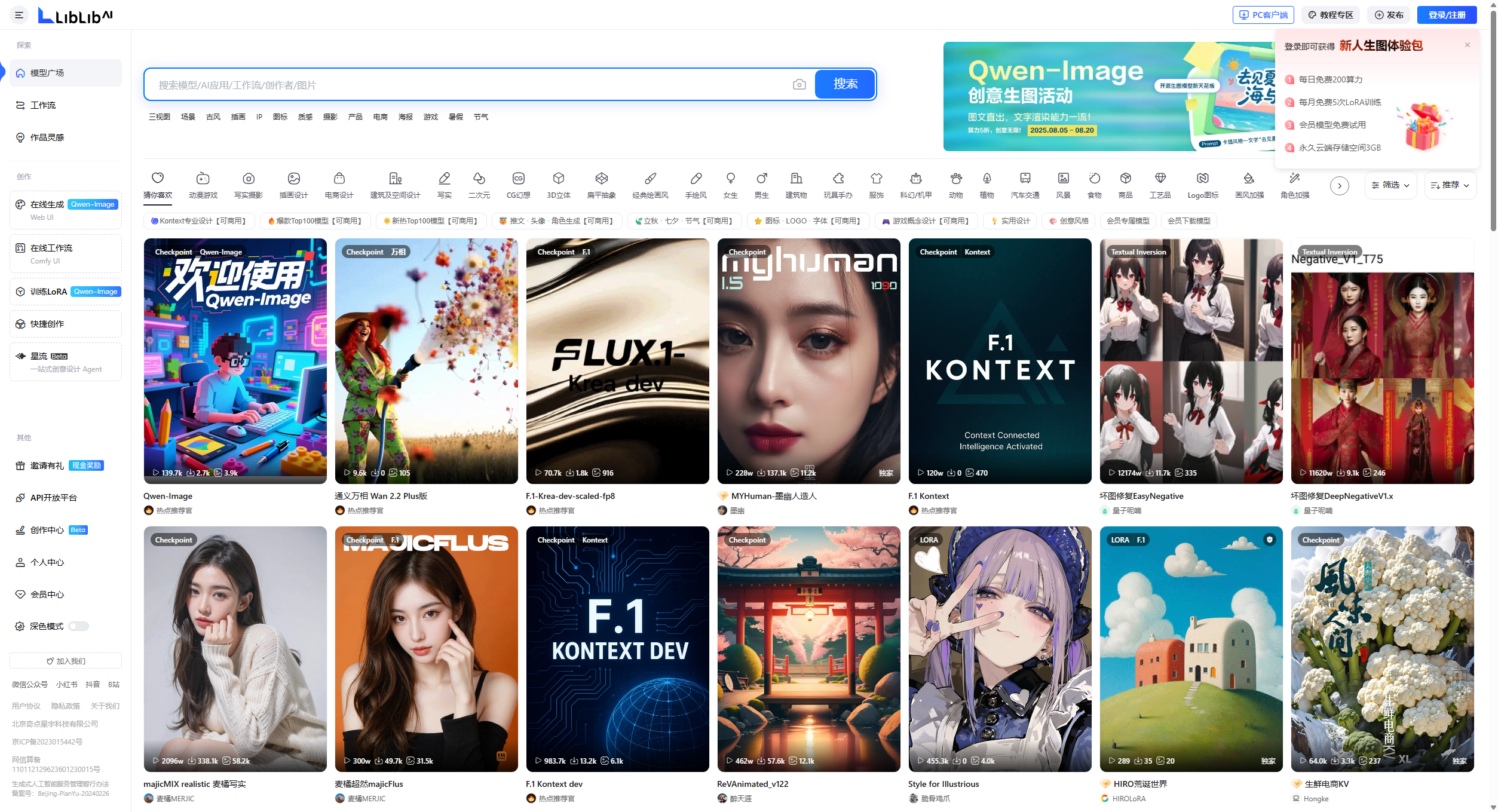
Task: Click the 加入我们 button
Action: coord(66,661)
